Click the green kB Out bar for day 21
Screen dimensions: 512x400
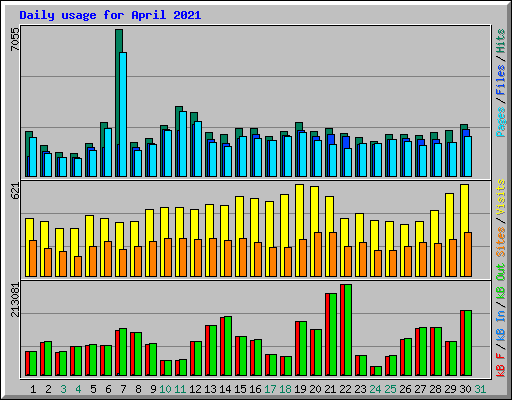pyautogui.click(x=333, y=335)
